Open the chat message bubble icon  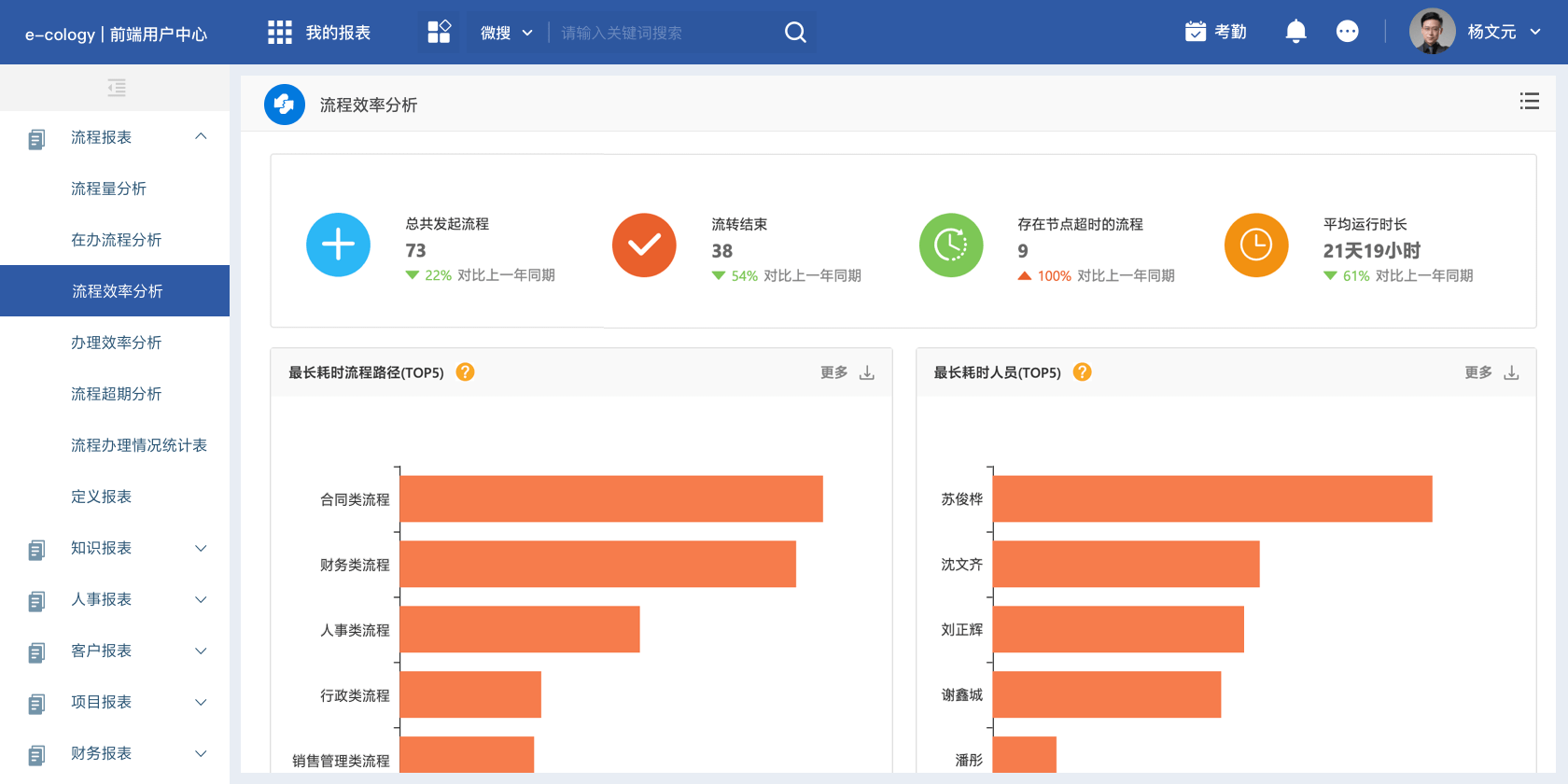[x=1347, y=33]
